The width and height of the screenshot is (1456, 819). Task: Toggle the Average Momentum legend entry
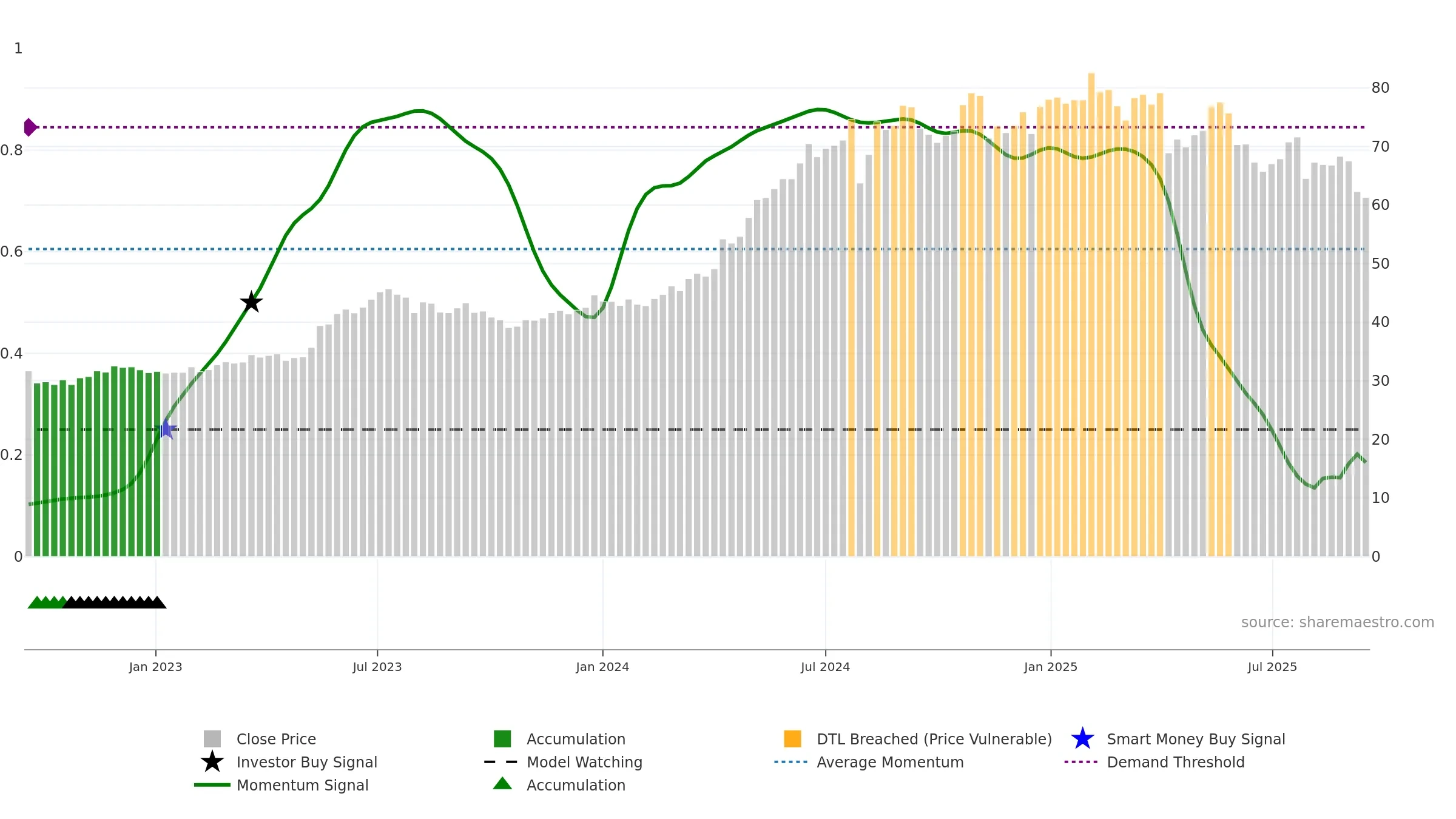tap(869, 762)
